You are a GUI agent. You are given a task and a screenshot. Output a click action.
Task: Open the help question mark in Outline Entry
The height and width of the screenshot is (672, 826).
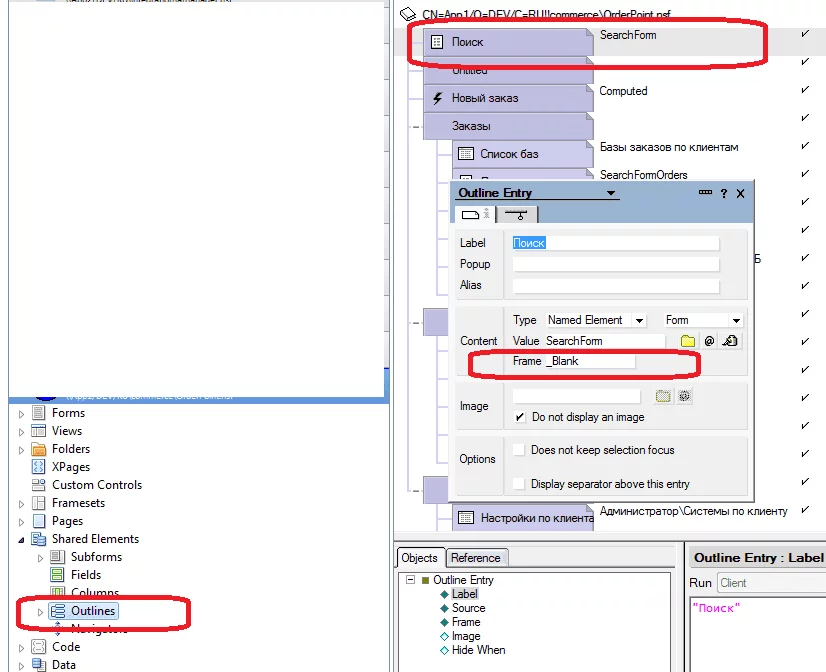point(724,193)
